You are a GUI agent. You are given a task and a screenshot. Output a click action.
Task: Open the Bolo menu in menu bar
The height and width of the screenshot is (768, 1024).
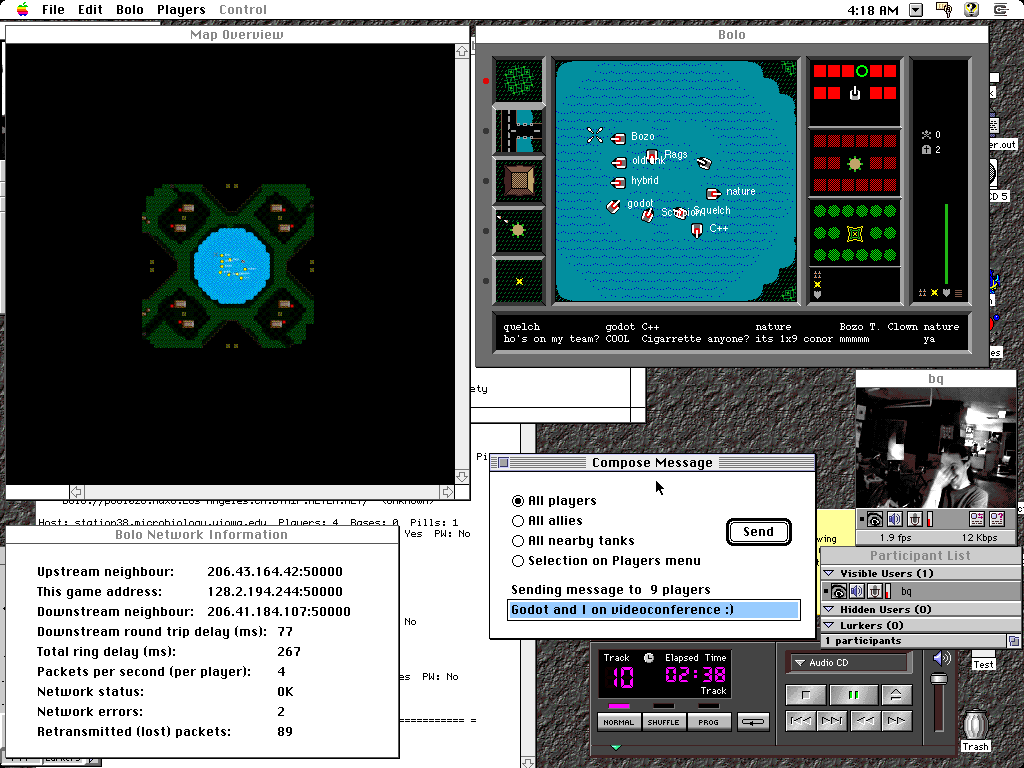[x=130, y=10]
